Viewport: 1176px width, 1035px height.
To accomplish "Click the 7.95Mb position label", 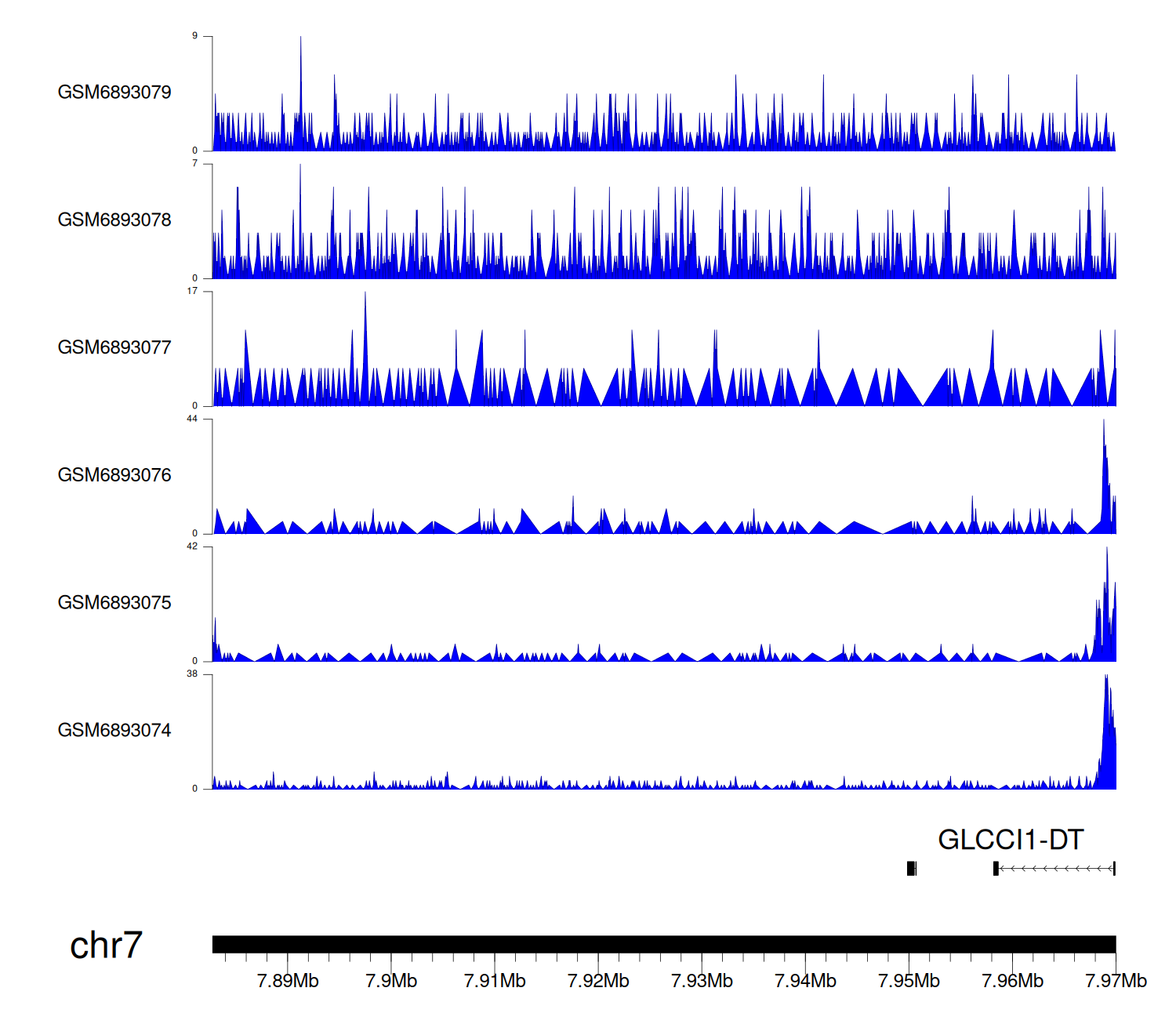I will pos(909,981).
